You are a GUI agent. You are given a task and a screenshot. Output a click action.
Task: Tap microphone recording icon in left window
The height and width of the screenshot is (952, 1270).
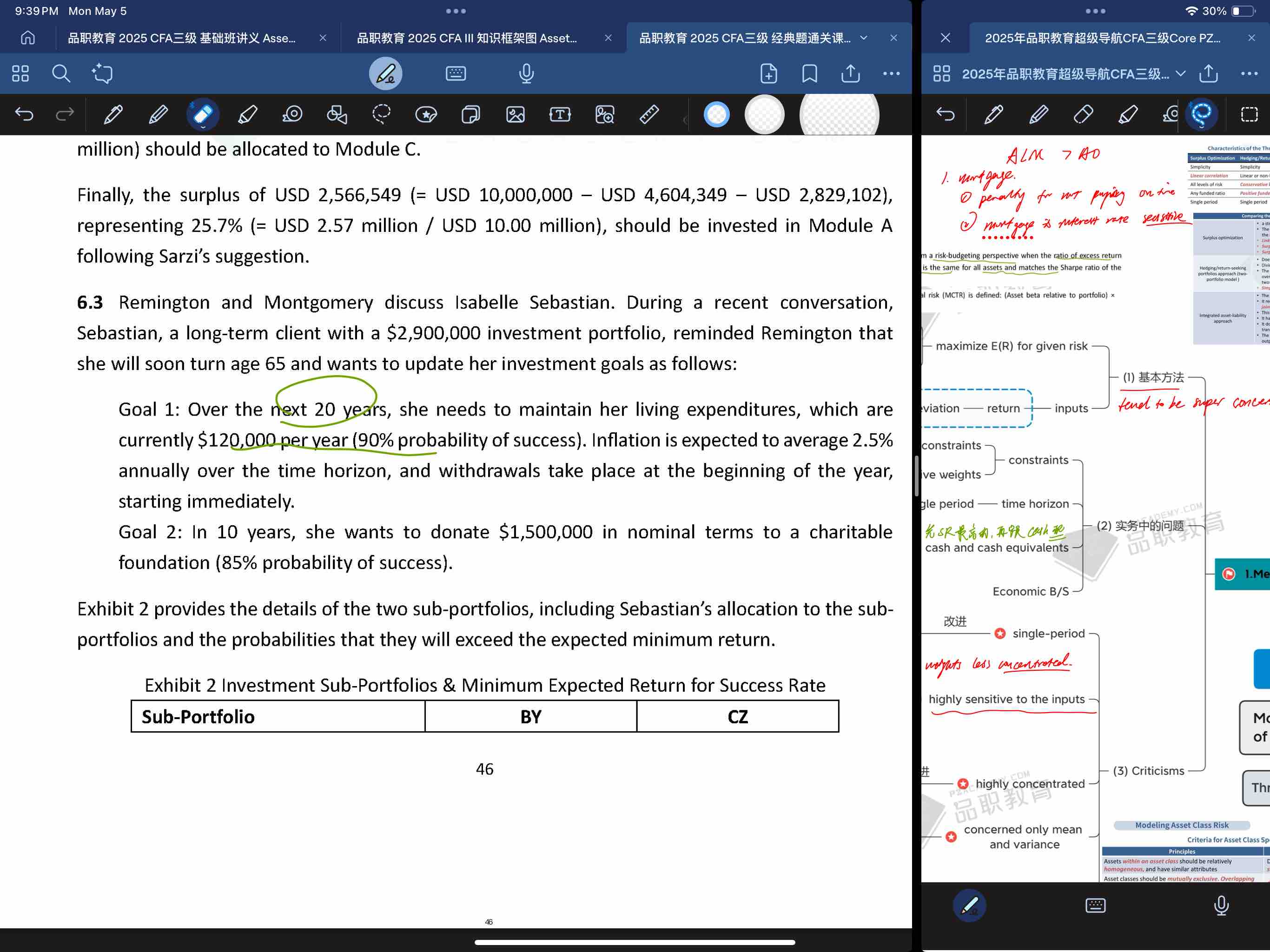point(527,73)
